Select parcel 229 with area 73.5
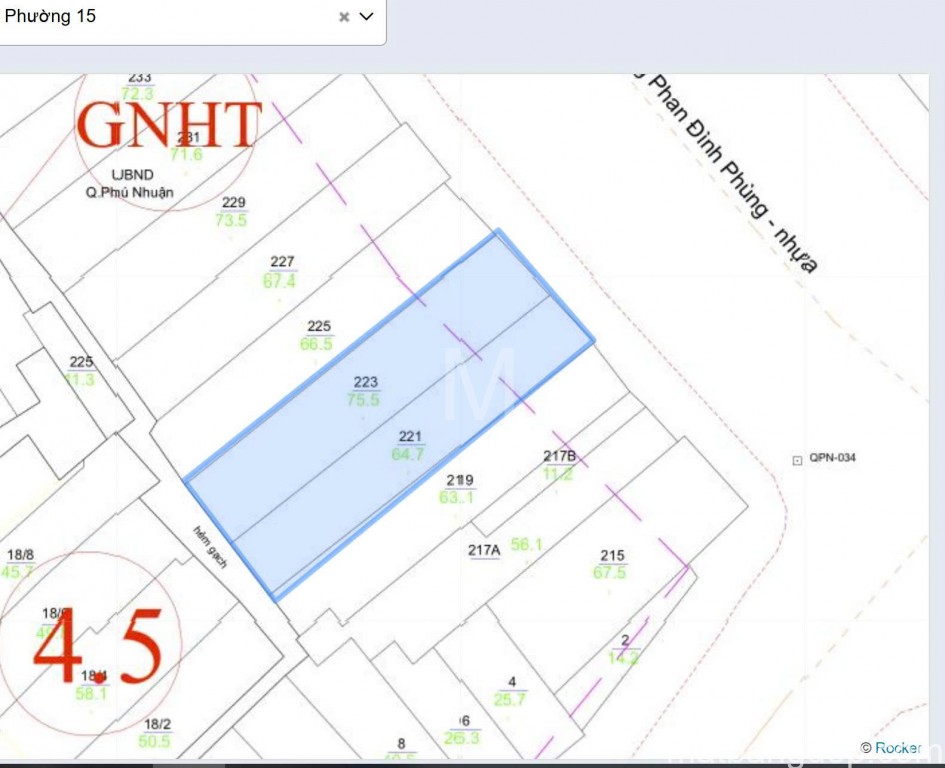This screenshot has width=945, height=768. pyautogui.click(x=232, y=211)
